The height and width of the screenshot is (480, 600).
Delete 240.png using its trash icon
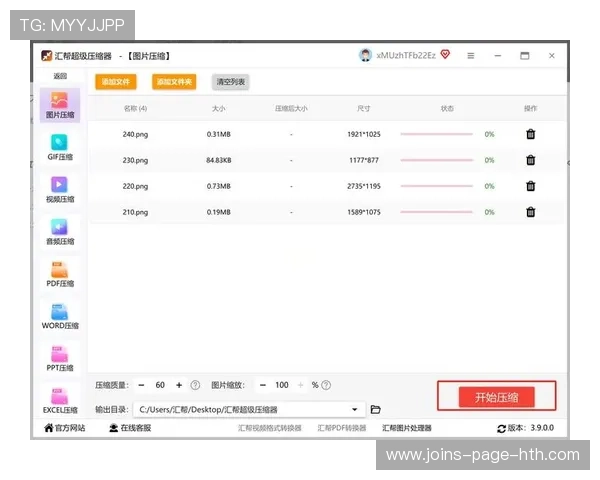click(530, 134)
